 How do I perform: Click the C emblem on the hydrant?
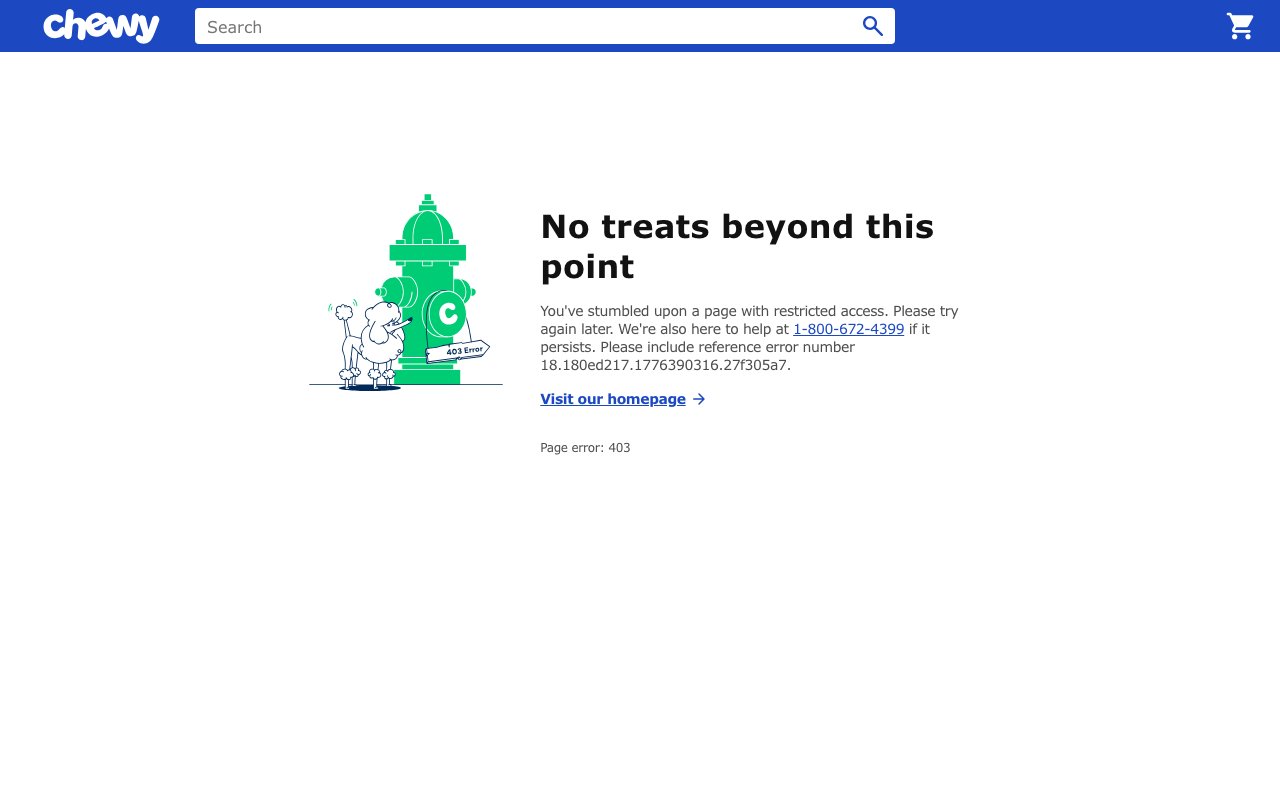447,315
